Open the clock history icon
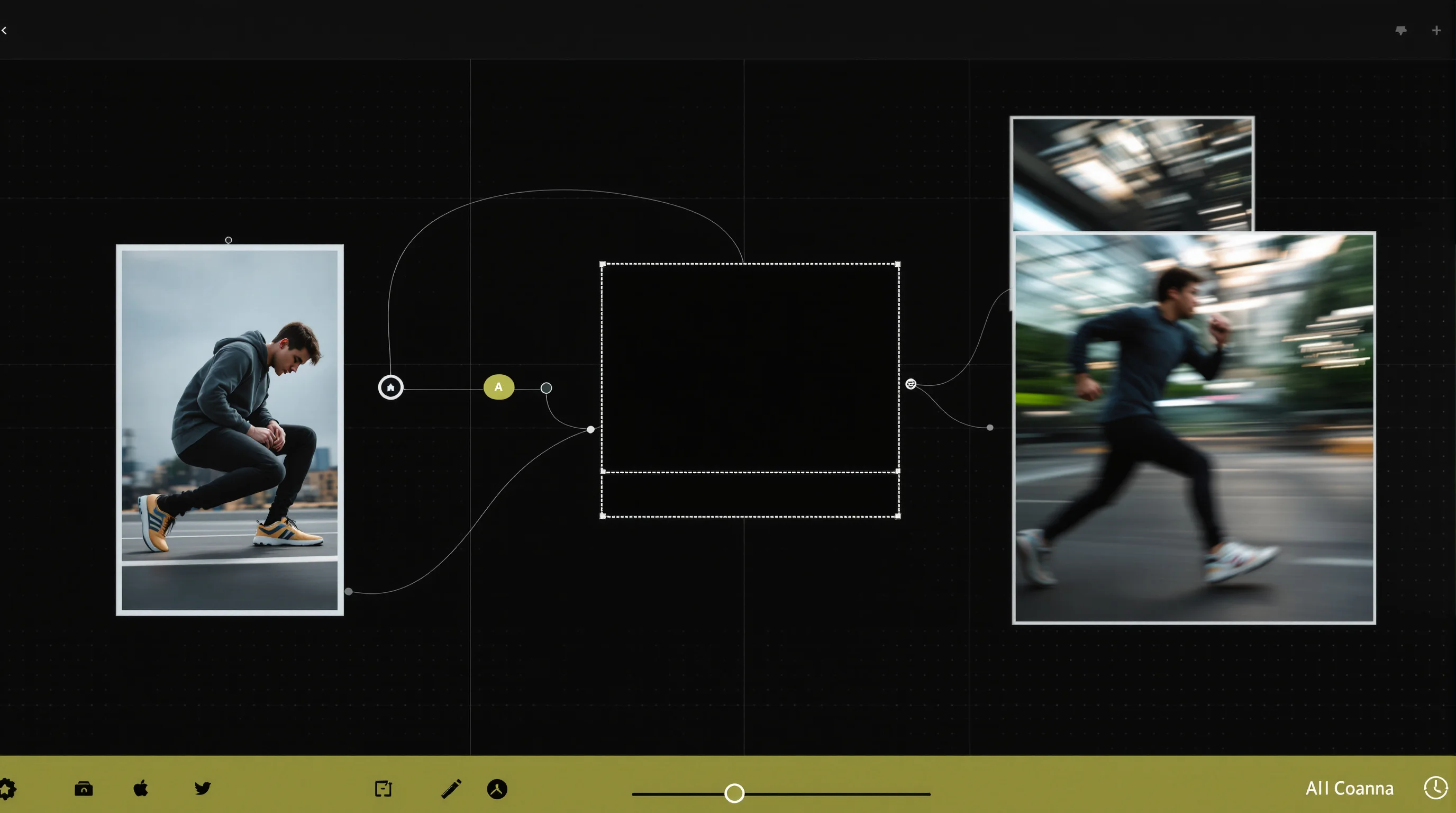 point(1436,788)
